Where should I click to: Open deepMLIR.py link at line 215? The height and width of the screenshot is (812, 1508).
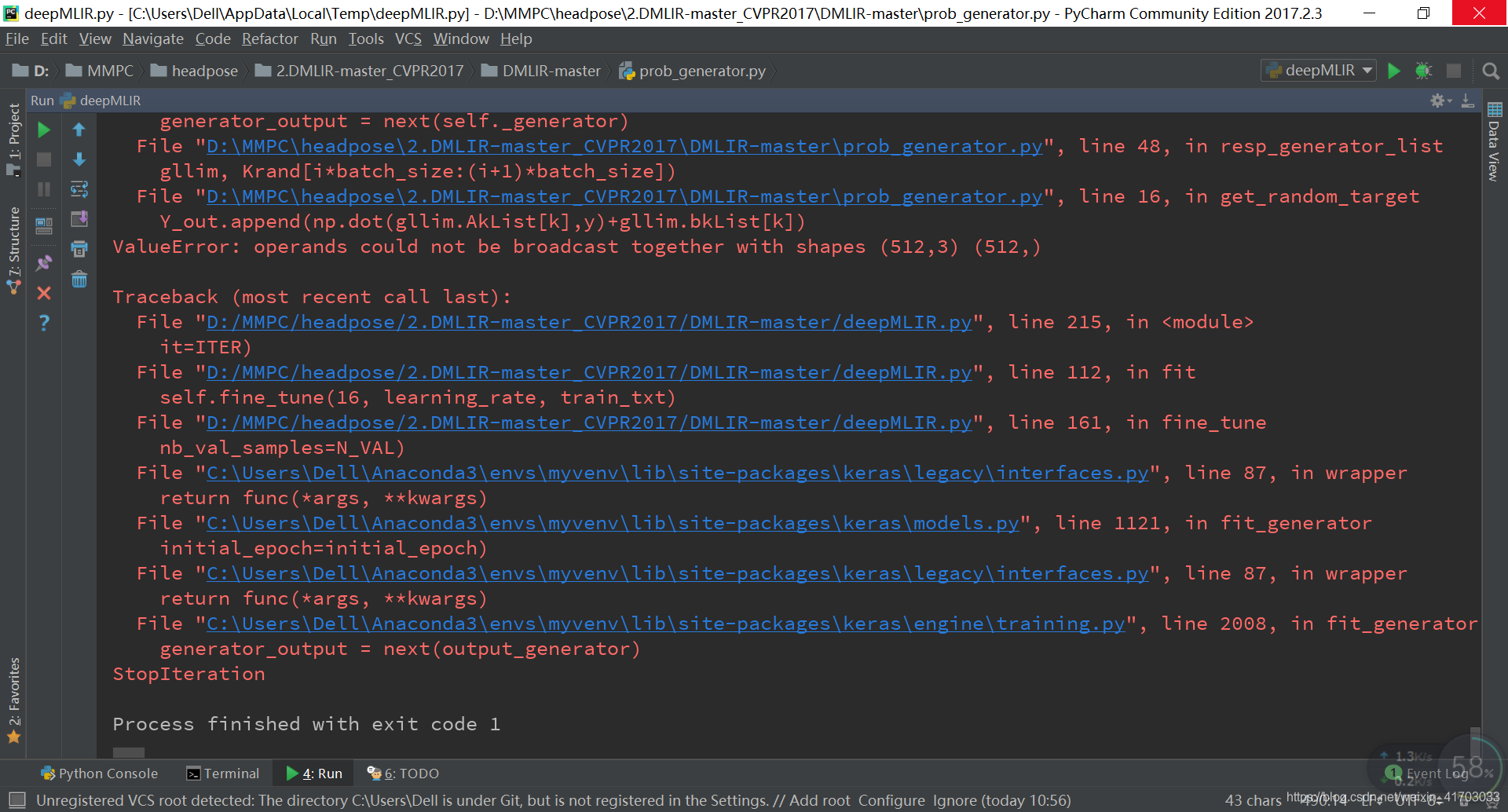(x=589, y=322)
